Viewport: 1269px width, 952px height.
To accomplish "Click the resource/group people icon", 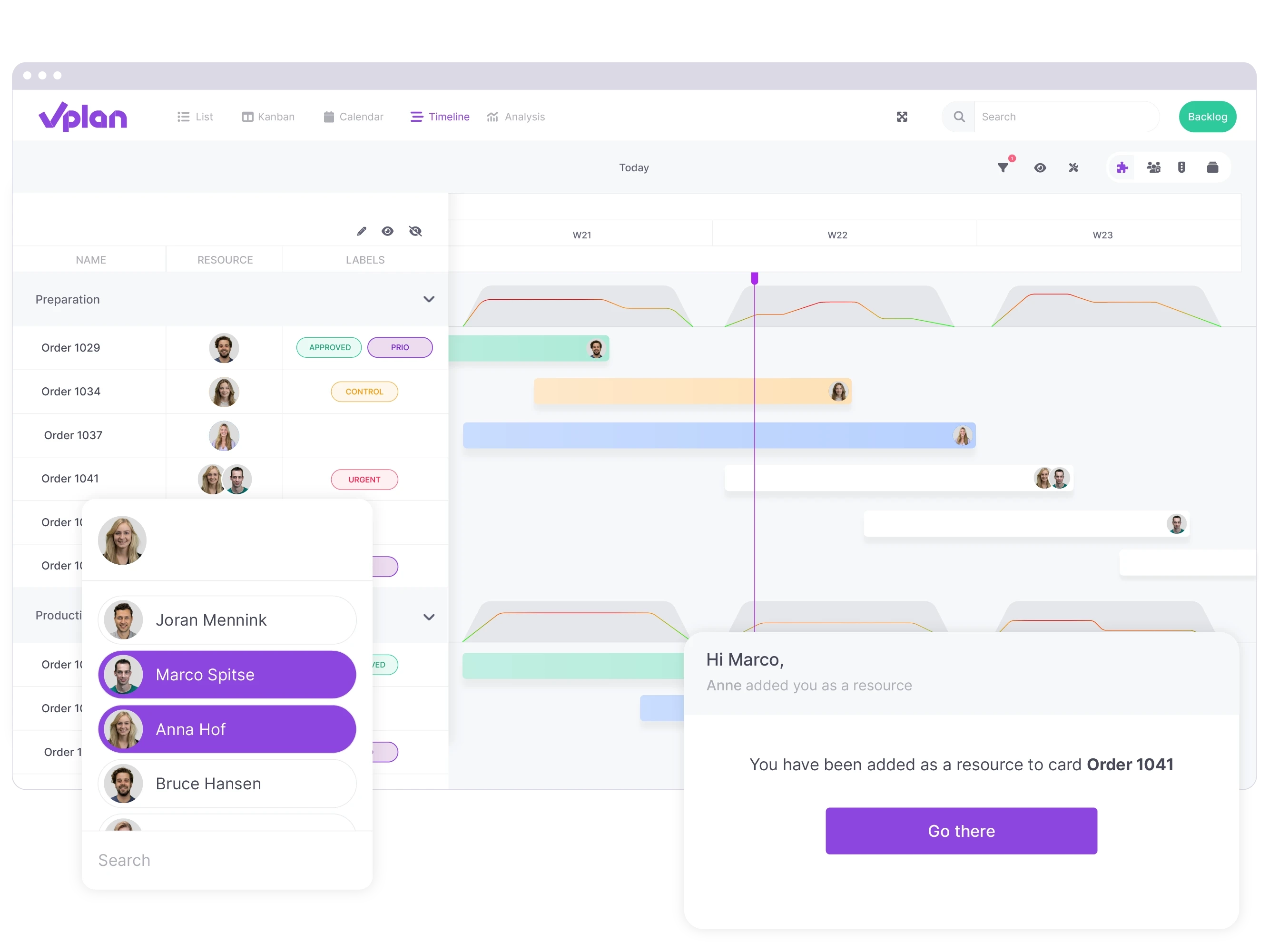I will [1153, 167].
